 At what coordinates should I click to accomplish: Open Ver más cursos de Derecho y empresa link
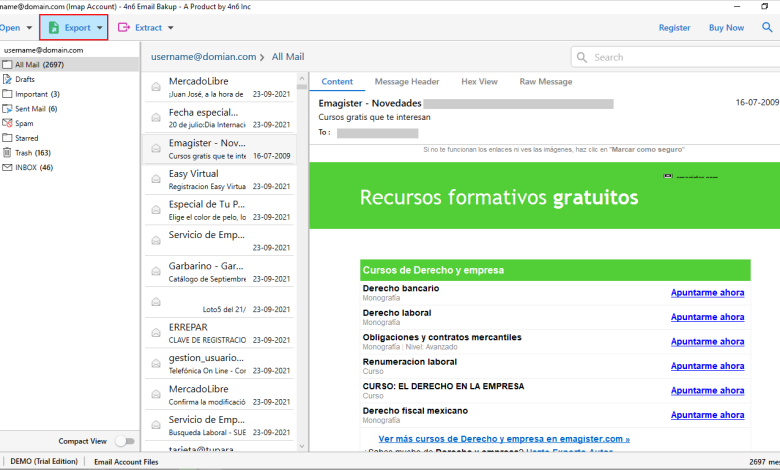[x=504, y=439]
